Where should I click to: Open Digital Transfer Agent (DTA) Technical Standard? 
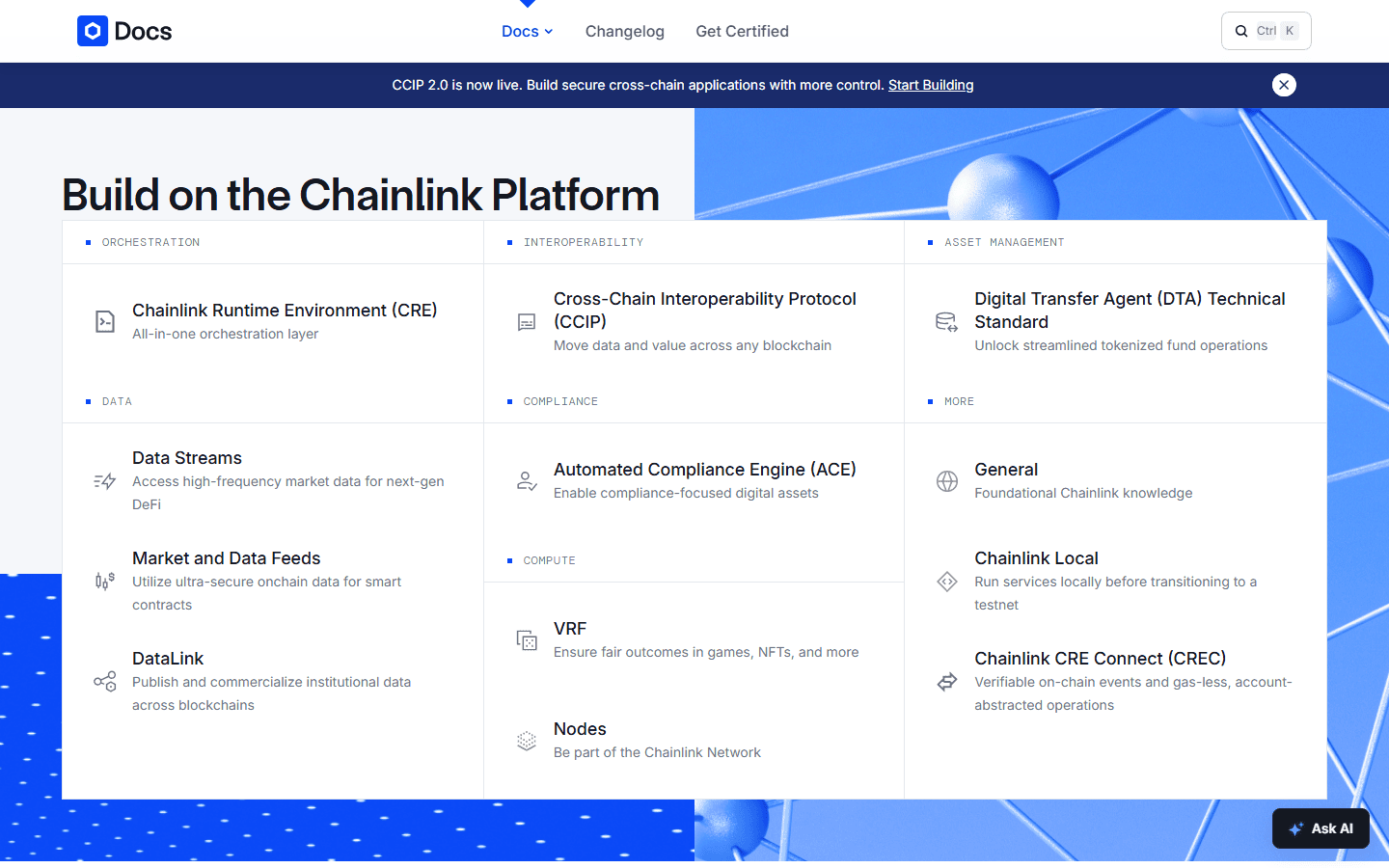click(x=1130, y=311)
